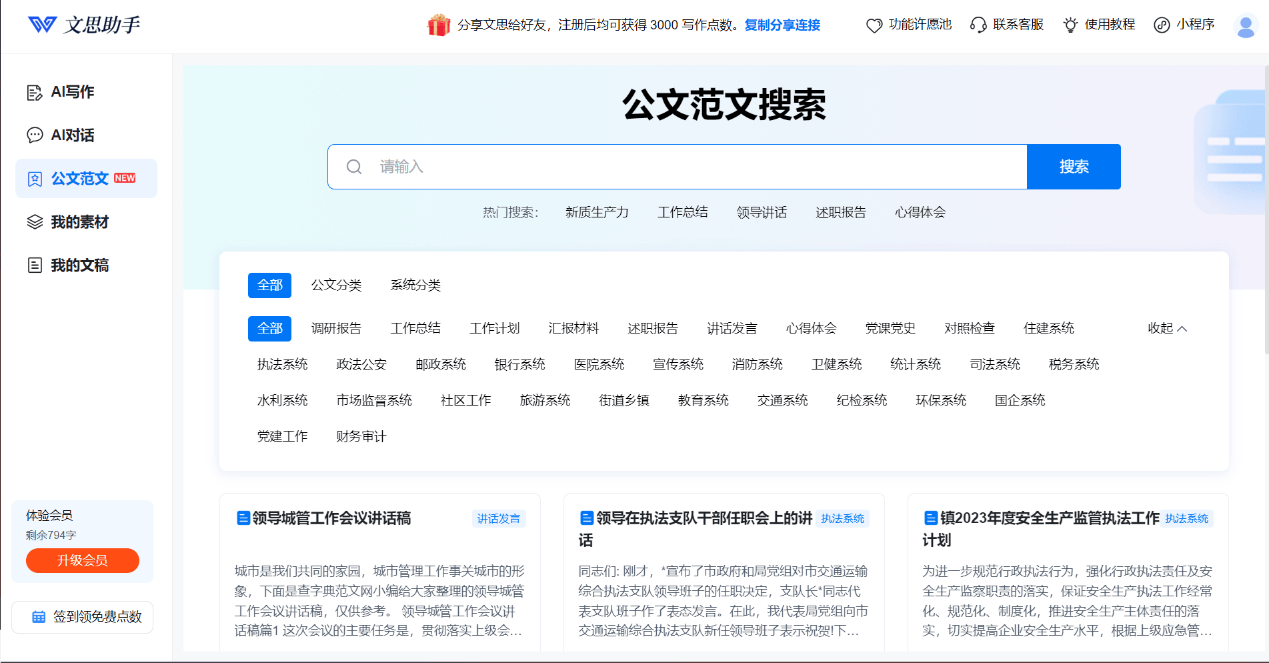Click the 升级会员 button
Screen dimensions: 1269x663
coord(82,560)
